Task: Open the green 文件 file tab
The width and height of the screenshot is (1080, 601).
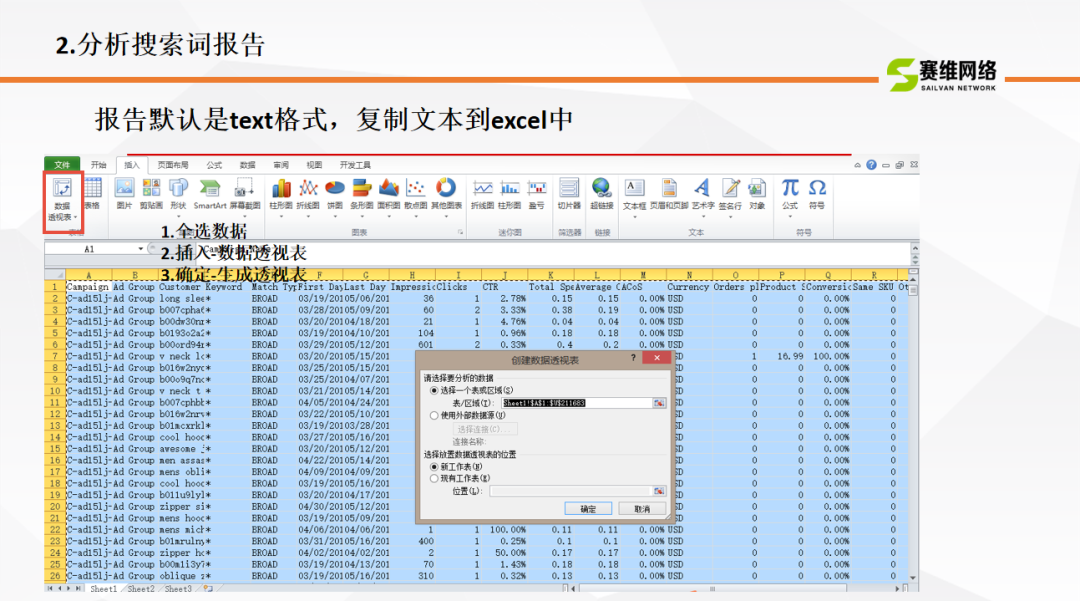Action: pos(62,165)
